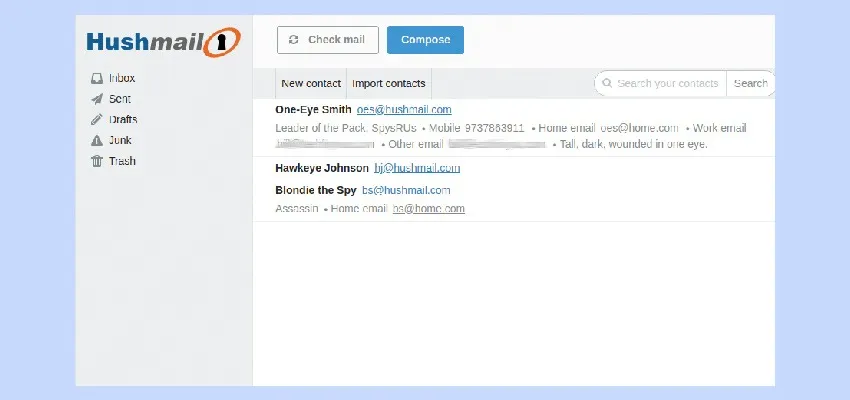Open the Sent folder

point(120,99)
